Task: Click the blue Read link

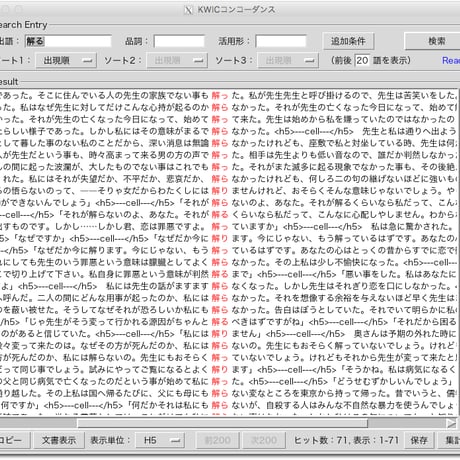Action: pyautogui.click(x=451, y=61)
